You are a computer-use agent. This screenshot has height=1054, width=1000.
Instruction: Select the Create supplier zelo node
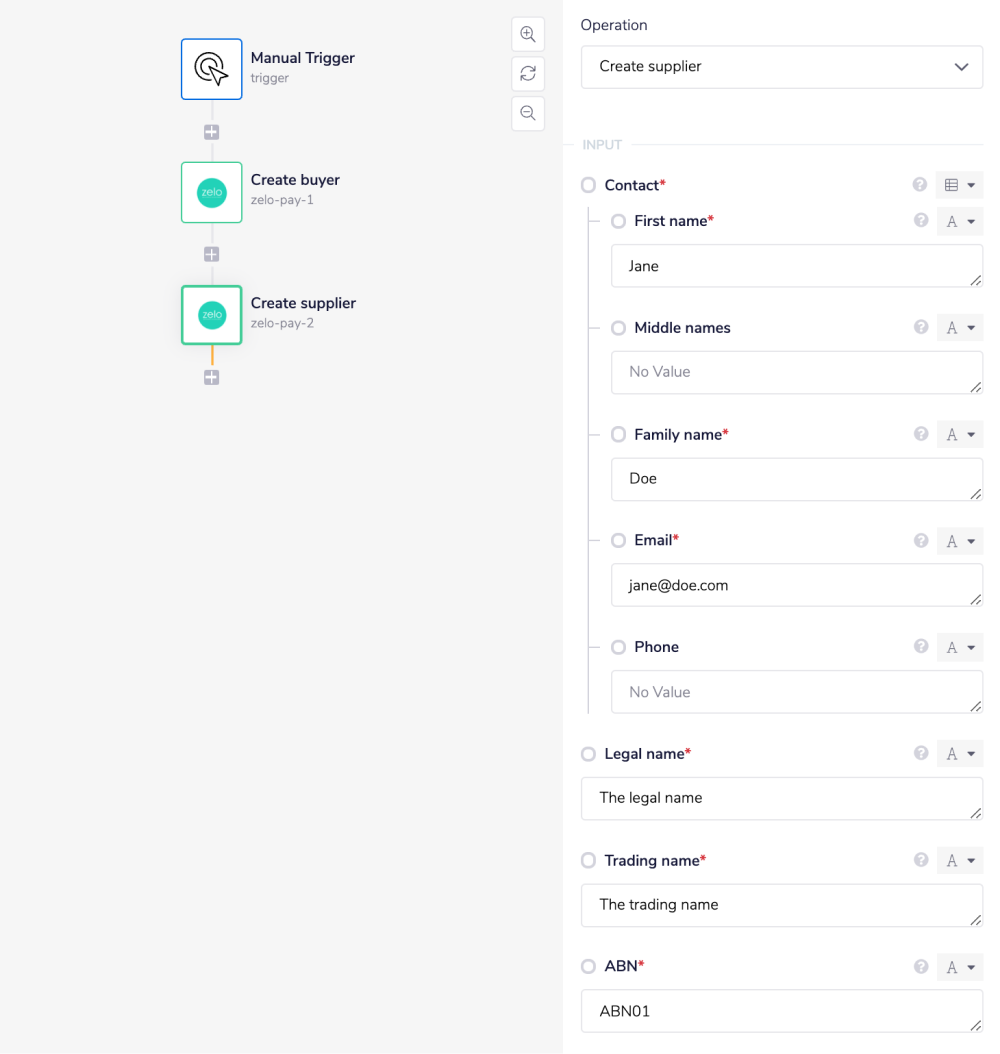click(211, 315)
